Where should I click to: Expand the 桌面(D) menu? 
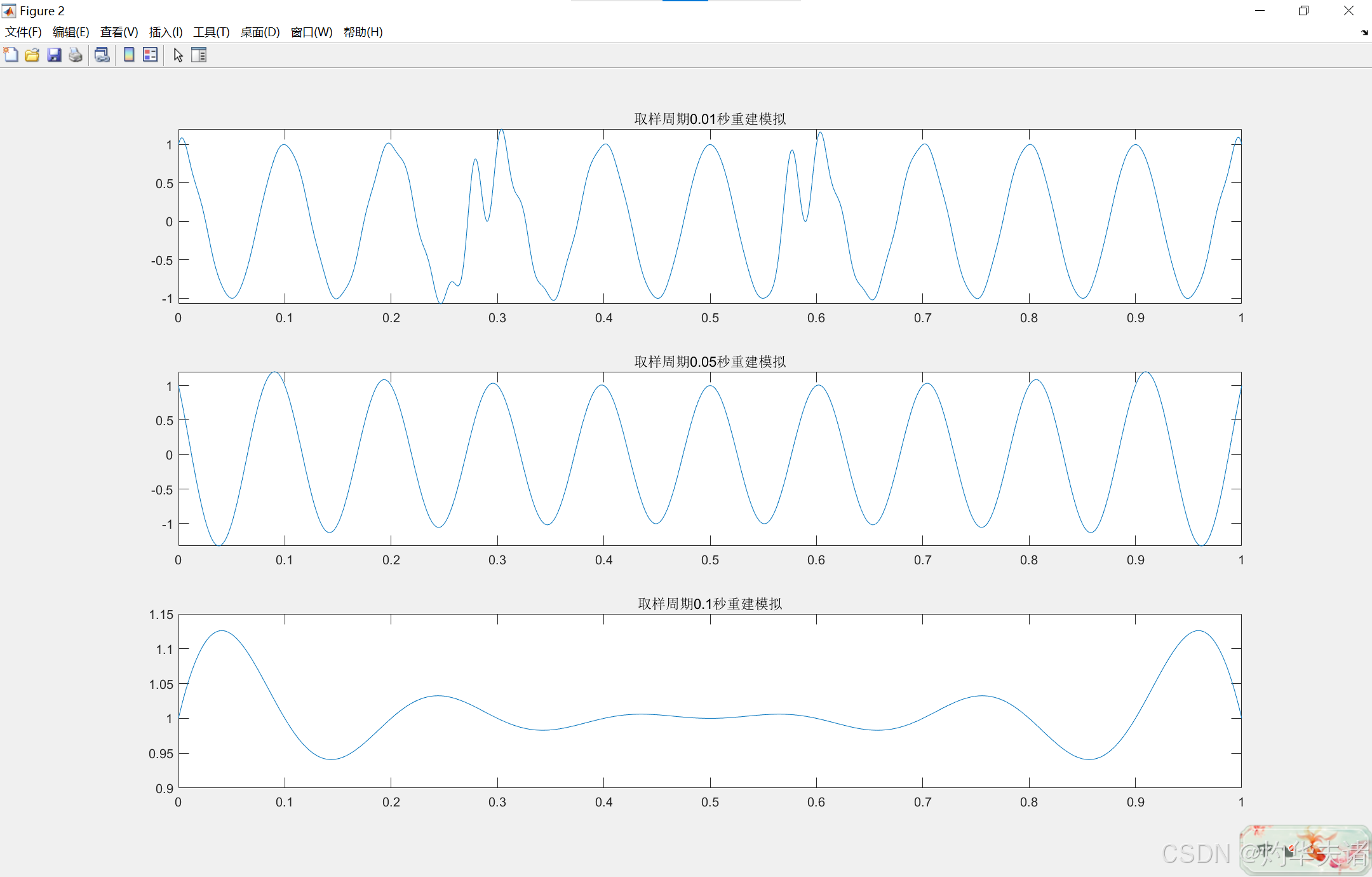(x=260, y=32)
